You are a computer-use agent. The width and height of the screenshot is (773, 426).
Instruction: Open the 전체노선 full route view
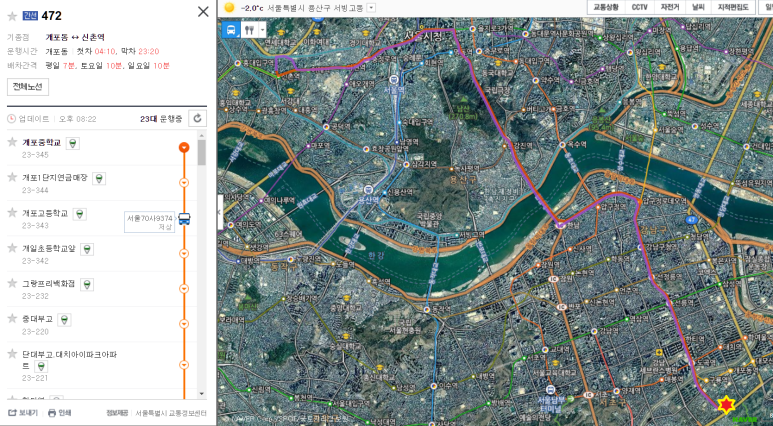click(x=28, y=87)
